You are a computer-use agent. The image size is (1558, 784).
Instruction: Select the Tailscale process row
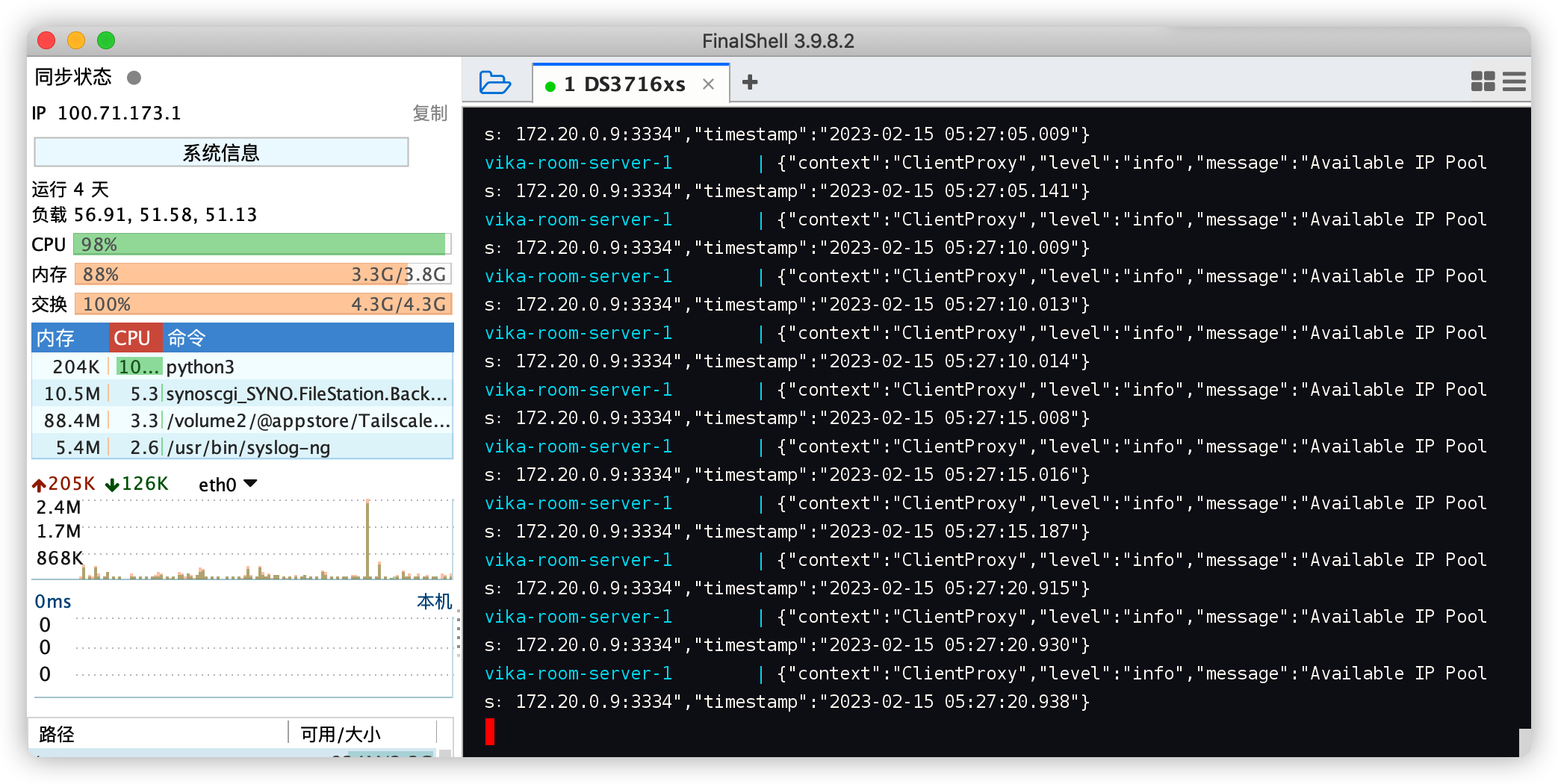coord(242,420)
